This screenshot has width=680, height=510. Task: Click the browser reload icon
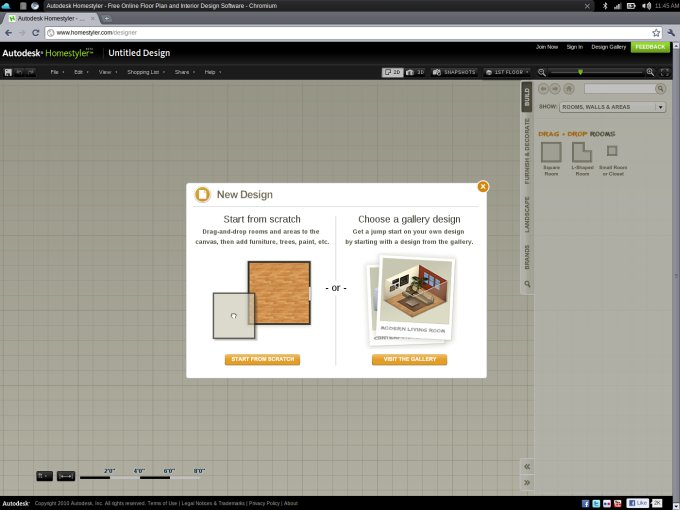(x=36, y=33)
